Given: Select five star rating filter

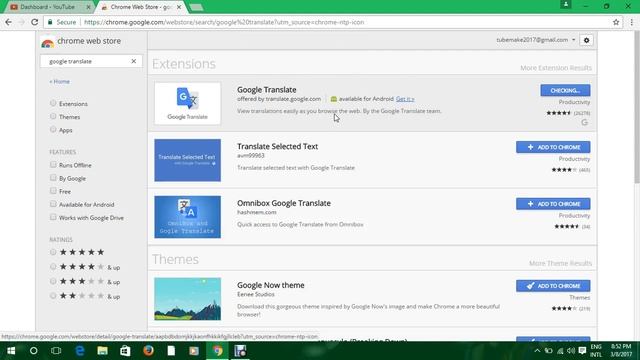Looking at the screenshot, I should click(53, 252).
